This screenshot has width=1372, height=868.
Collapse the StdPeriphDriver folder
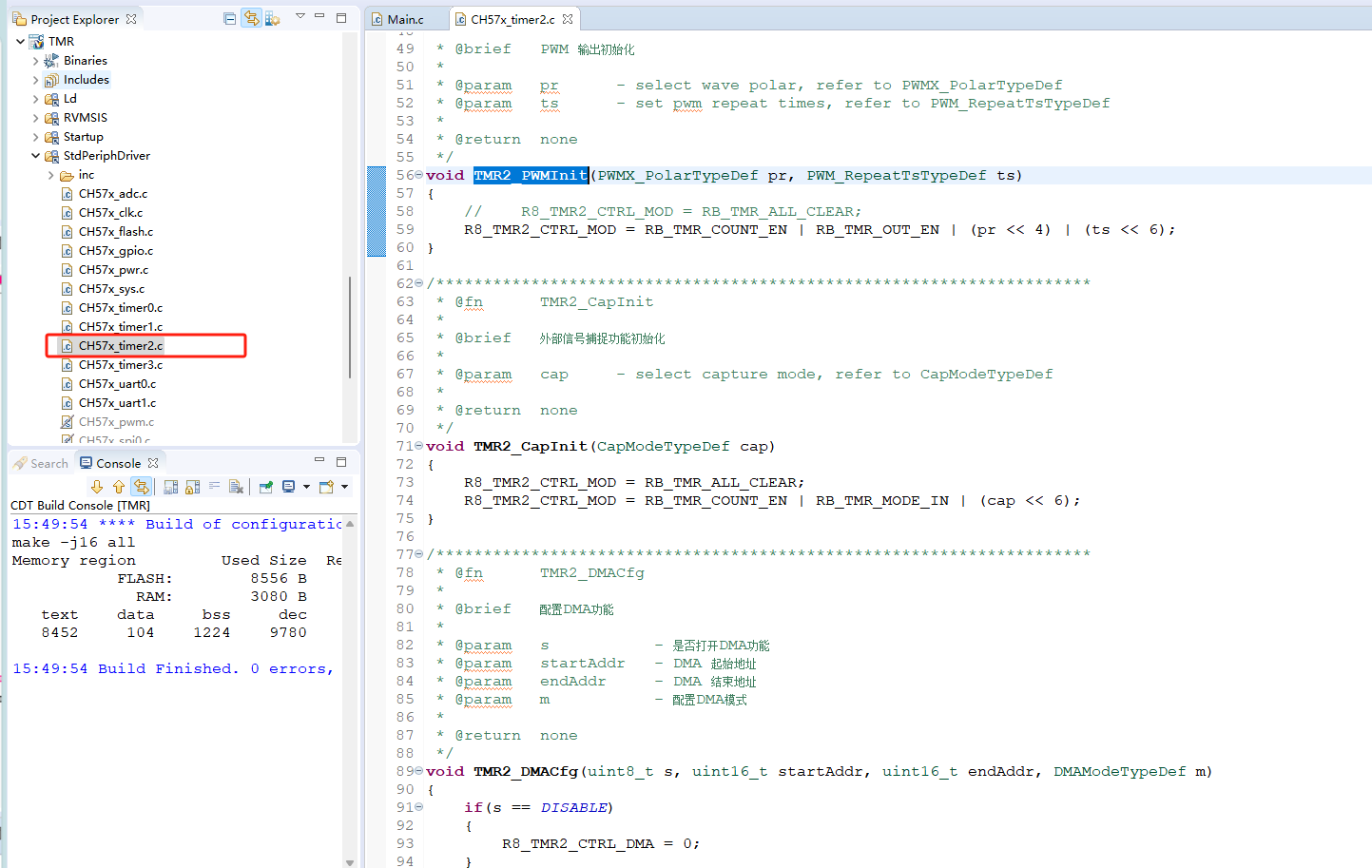coord(36,156)
